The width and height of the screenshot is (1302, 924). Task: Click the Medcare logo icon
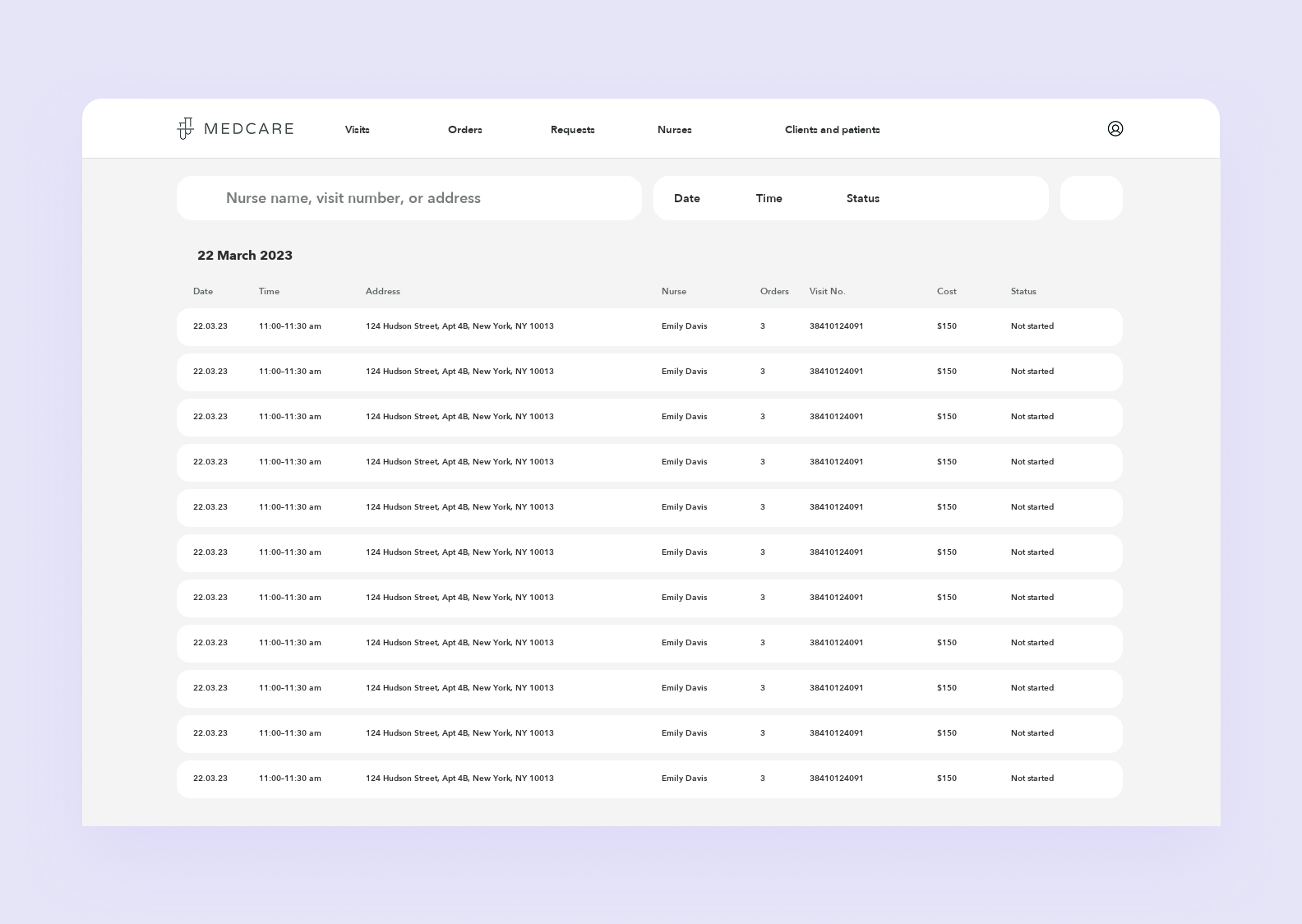pos(185,128)
